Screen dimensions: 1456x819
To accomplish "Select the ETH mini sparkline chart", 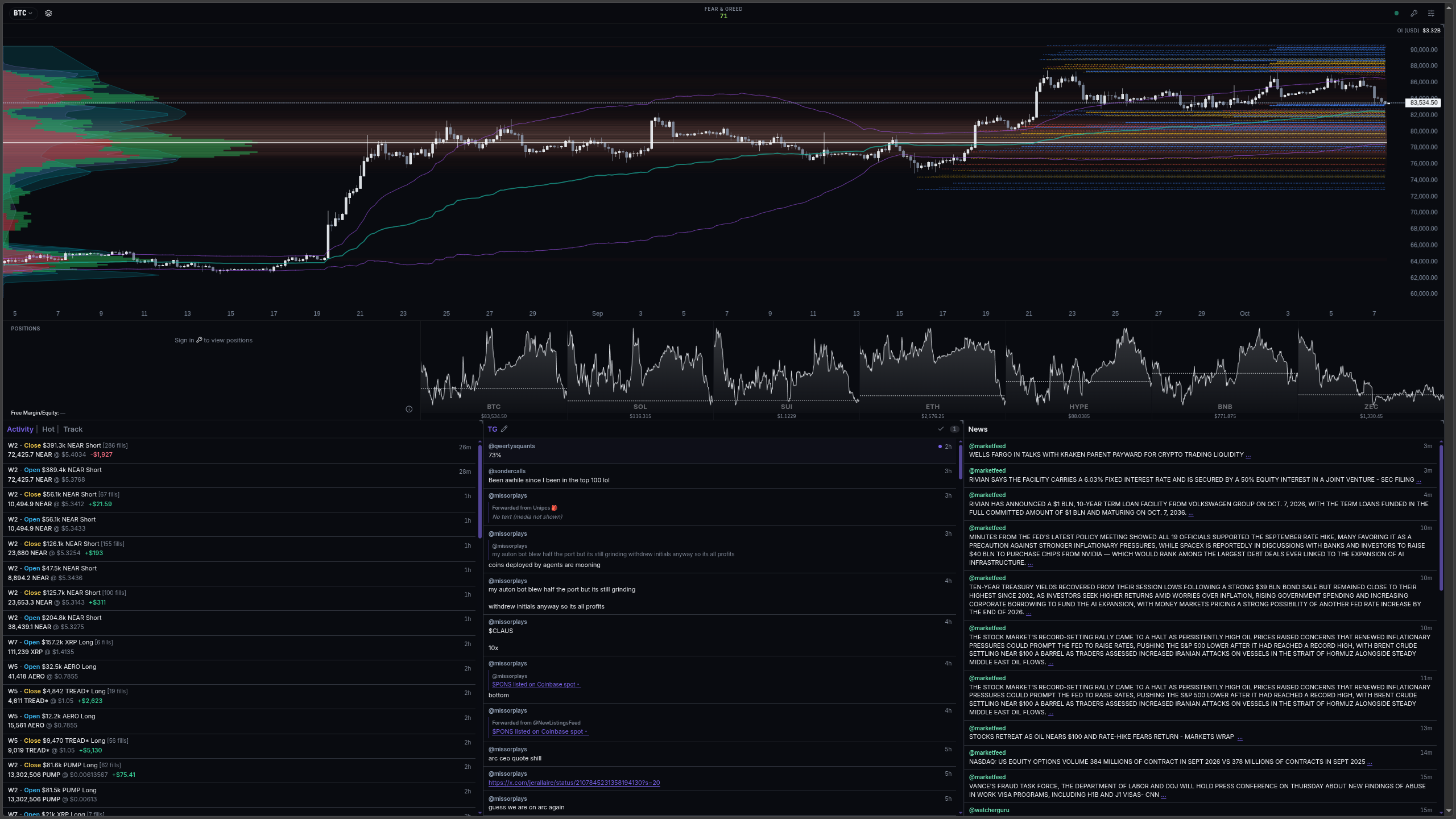I will click(932, 371).
